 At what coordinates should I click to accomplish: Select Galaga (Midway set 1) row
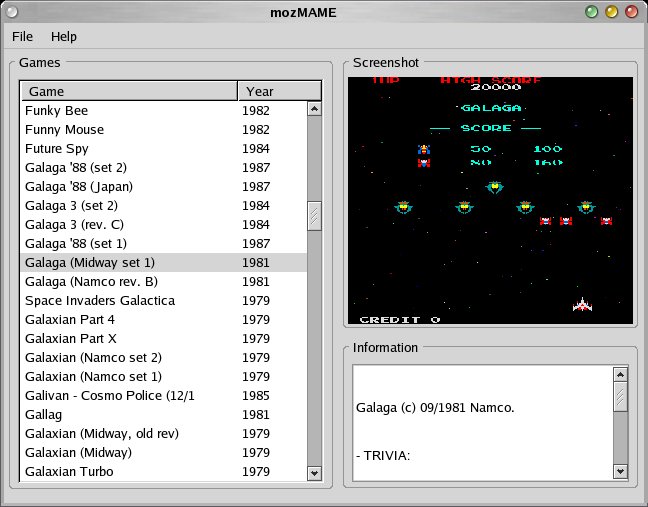[x=164, y=262]
